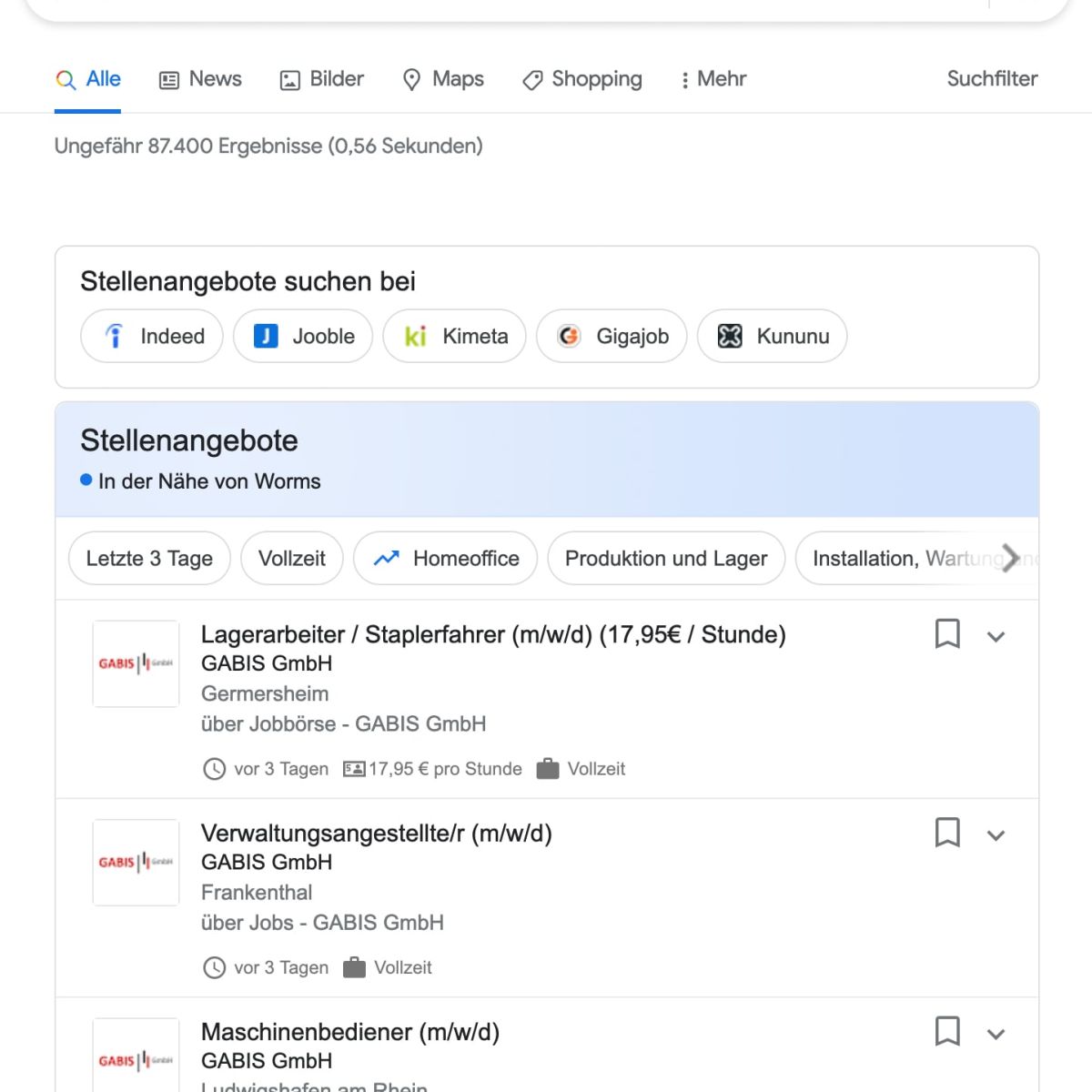1092x1092 pixels.
Task: Open Lagerarbeiter / Staplerfahrer (m/w/d) job title
Action: click(x=493, y=634)
